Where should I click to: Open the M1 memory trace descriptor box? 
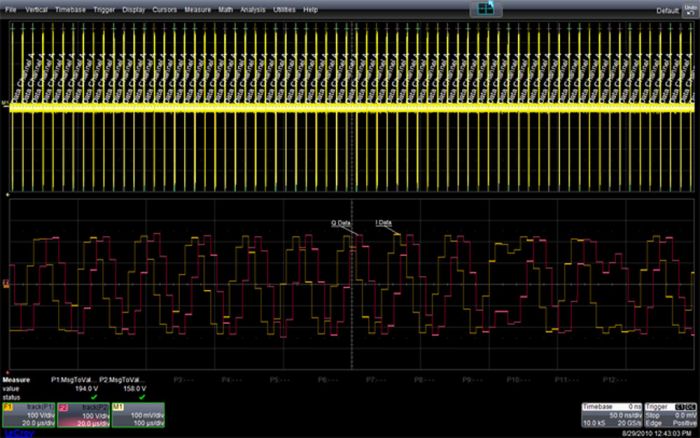(x=138, y=416)
